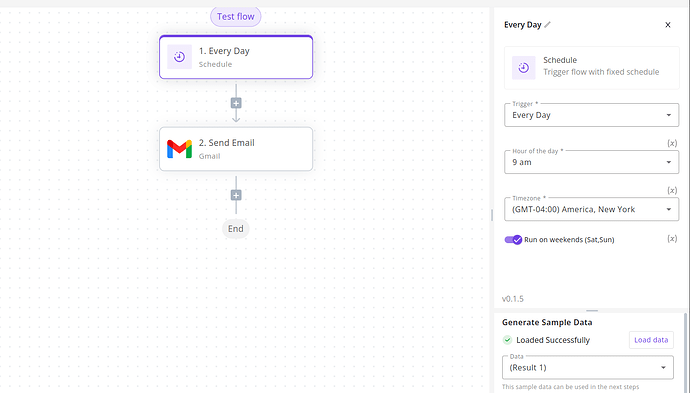Image resolution: width=690 pixels, height=393 pixels.
Task: Click the side panel resize handle
Action: (x=492, y=215)
